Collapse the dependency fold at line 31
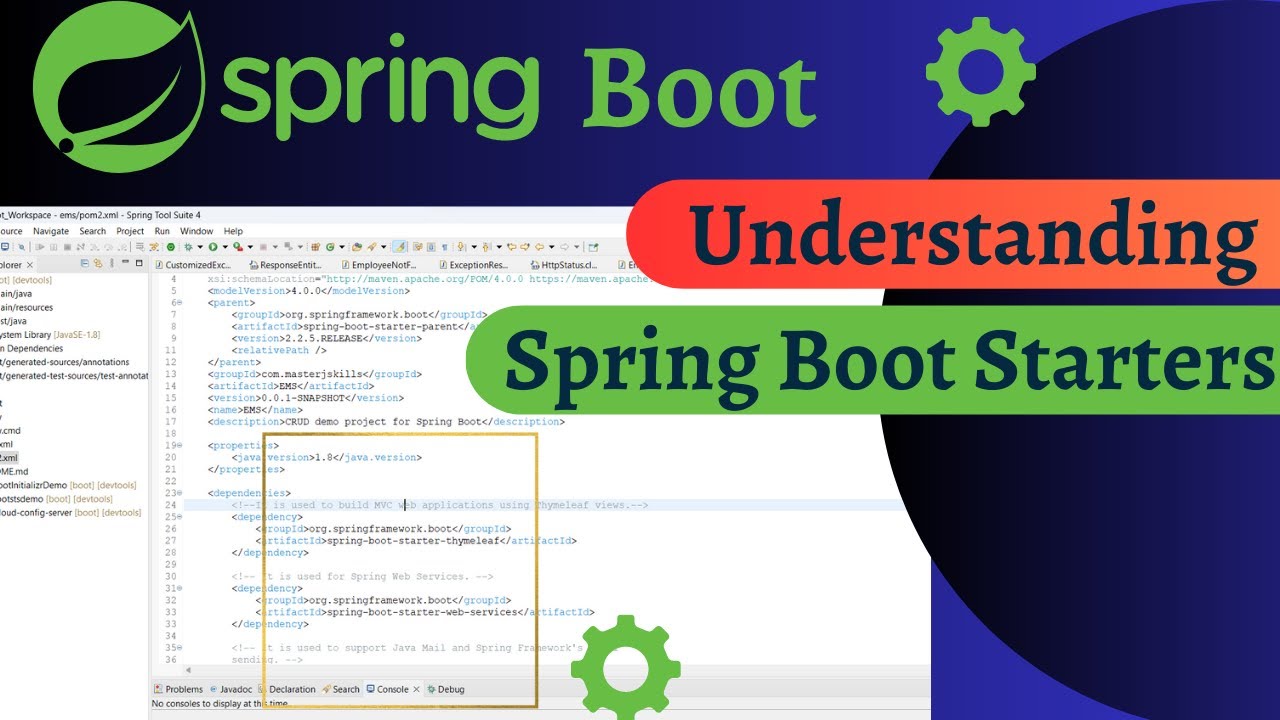This screenshot has height=720, width=1280. click(180, 588)
